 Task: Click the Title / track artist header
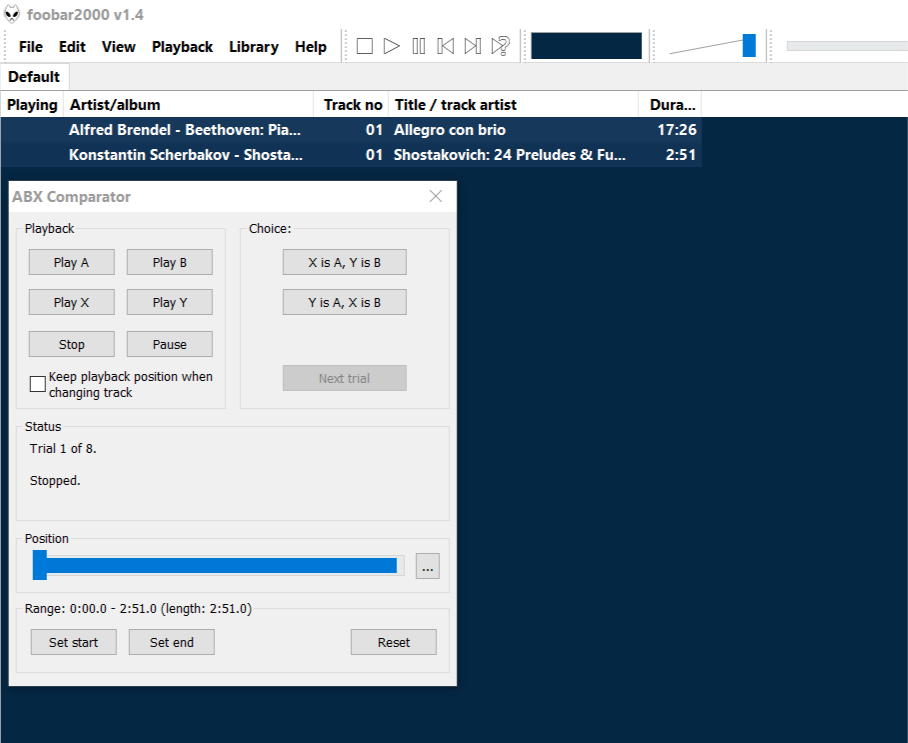pyautogui.click(x=513, y=105)
